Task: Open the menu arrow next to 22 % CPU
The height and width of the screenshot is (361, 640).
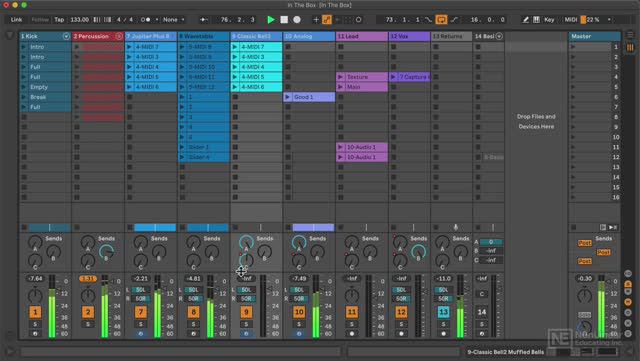Action: pos(609,20)
